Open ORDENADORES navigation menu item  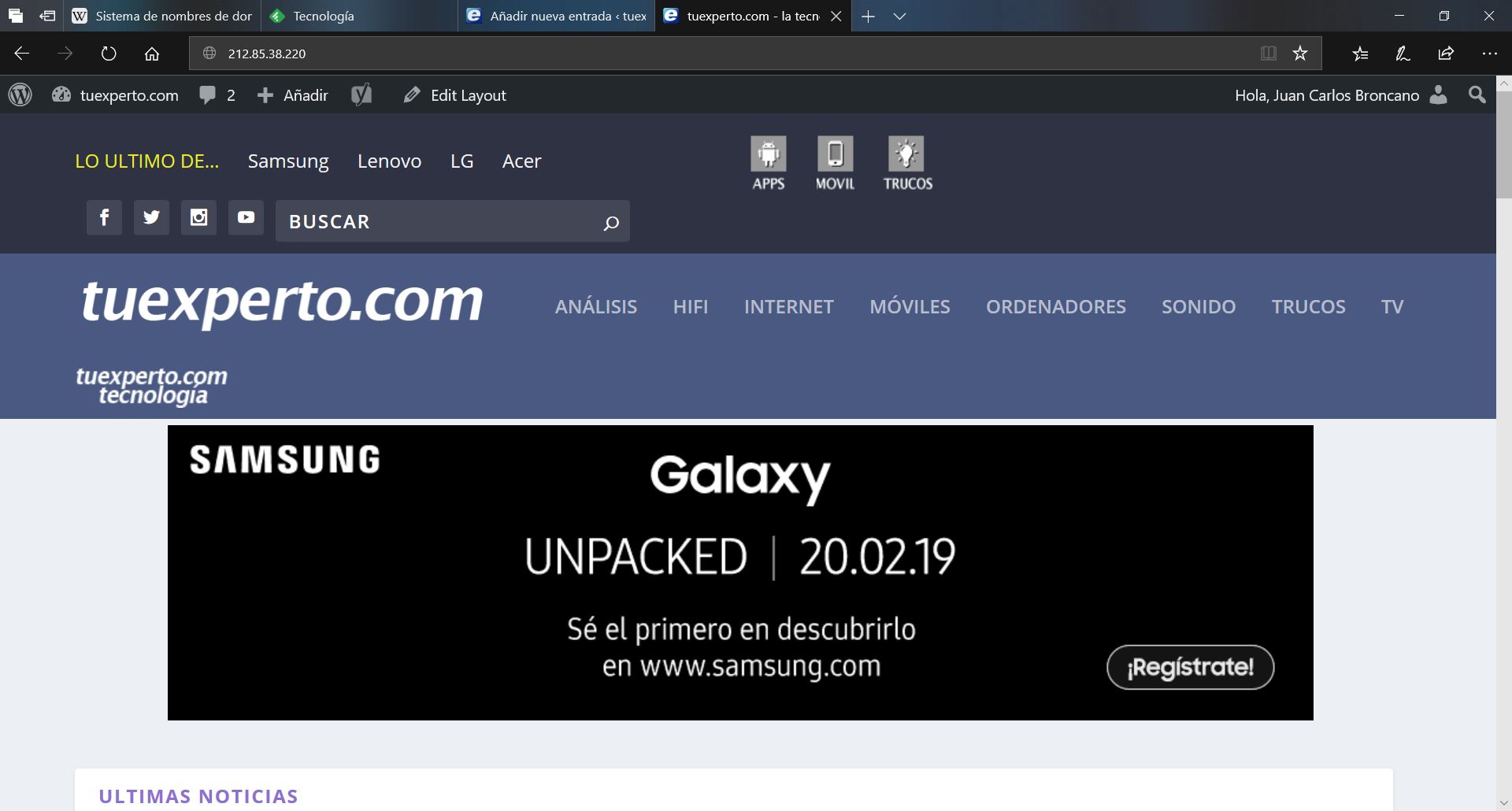tap(1056, 306)
